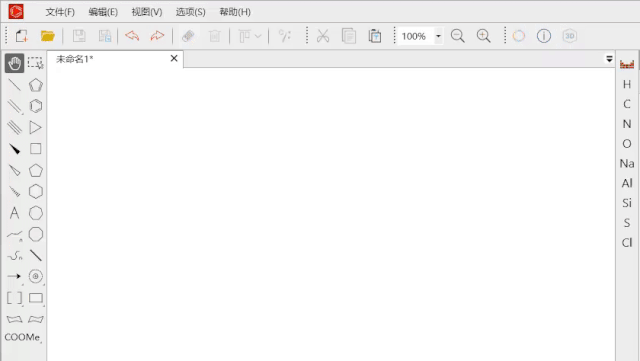This screenshot has height=361, width=640.
Task: Expand the tab list dropdown arrow
Action: (609, 59)
